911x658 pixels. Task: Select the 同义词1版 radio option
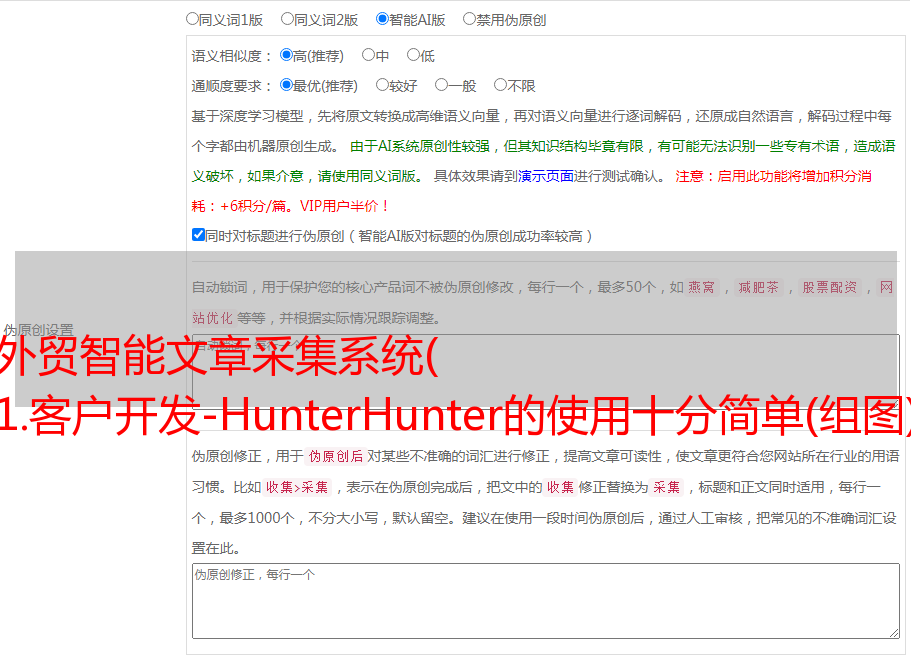click(192, 19)
